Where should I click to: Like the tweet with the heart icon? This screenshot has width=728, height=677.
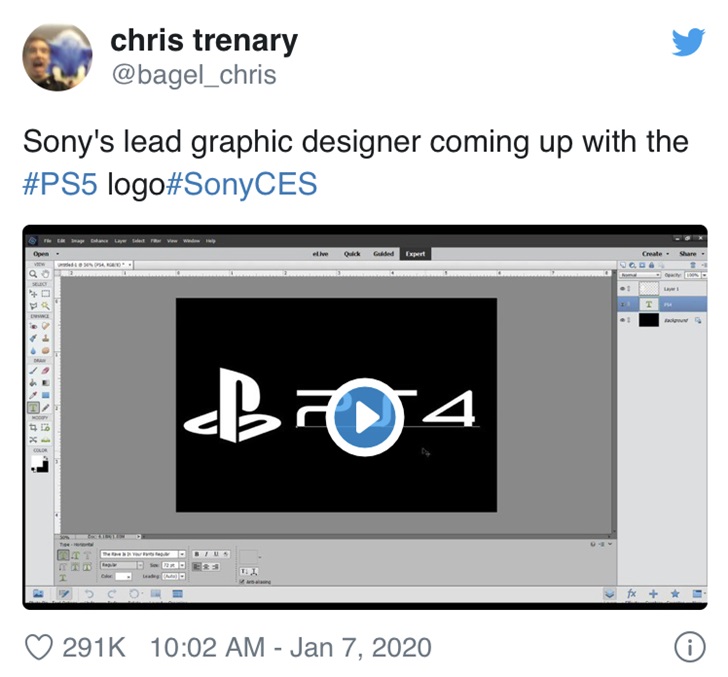coord(39,647)
